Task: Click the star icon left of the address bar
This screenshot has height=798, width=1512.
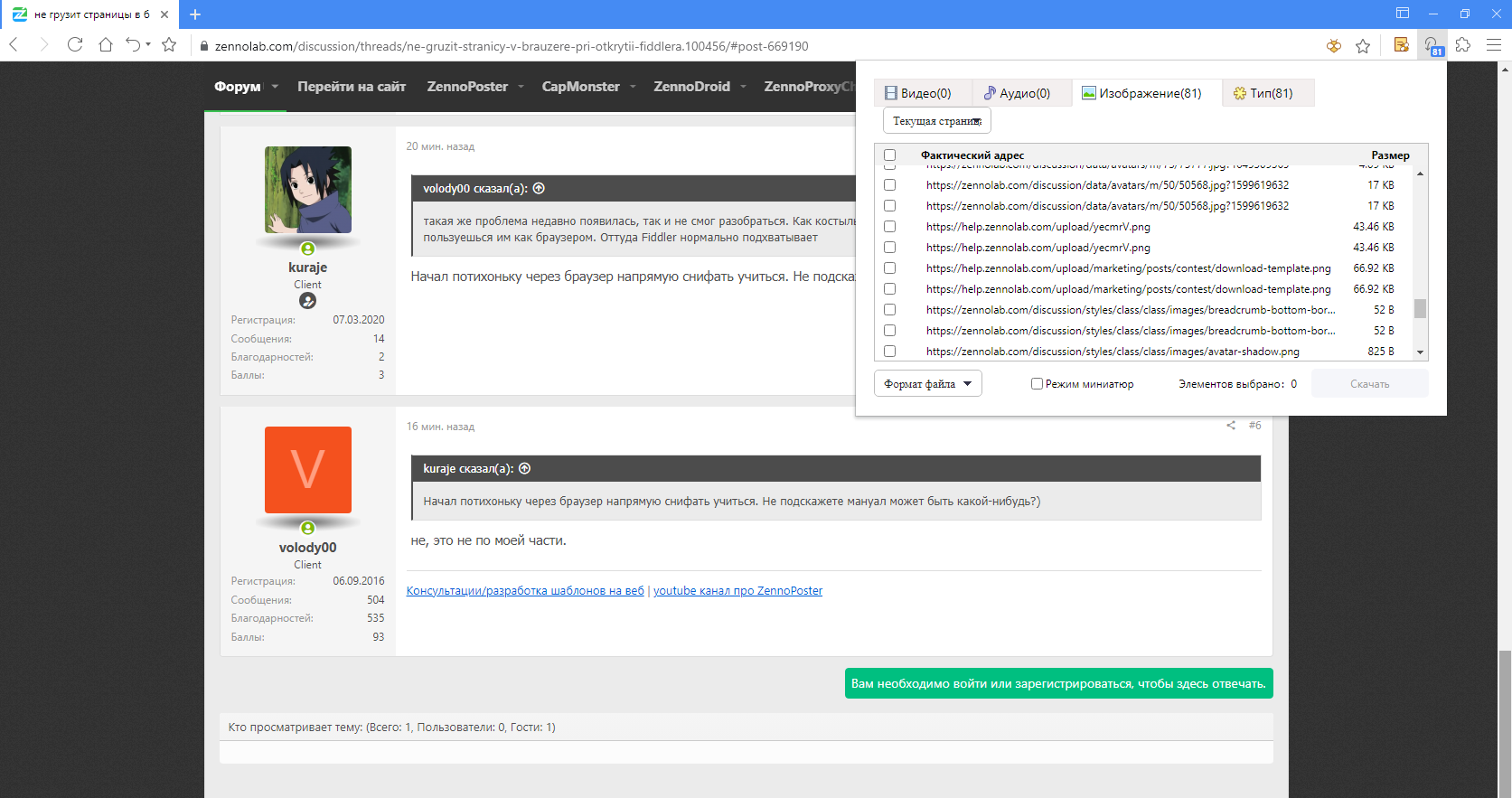Action: click(169, 44)
